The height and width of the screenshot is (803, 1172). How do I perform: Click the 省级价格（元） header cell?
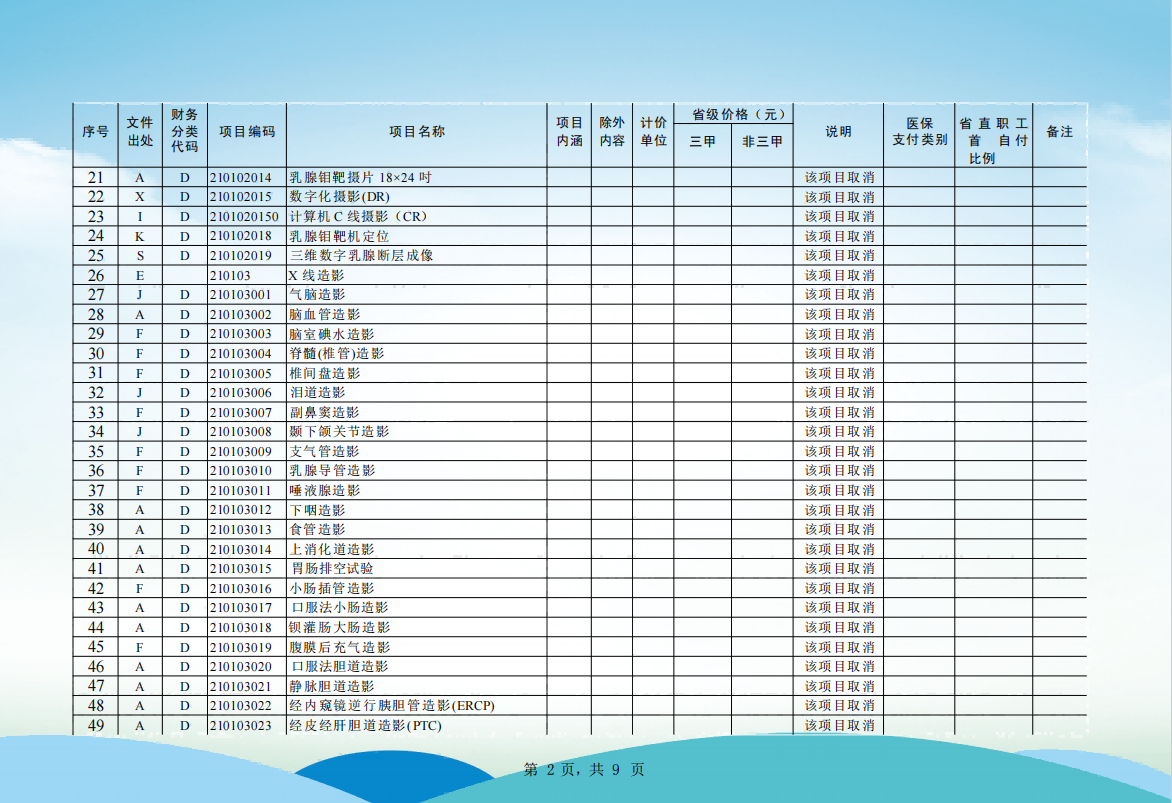point(733,114)
